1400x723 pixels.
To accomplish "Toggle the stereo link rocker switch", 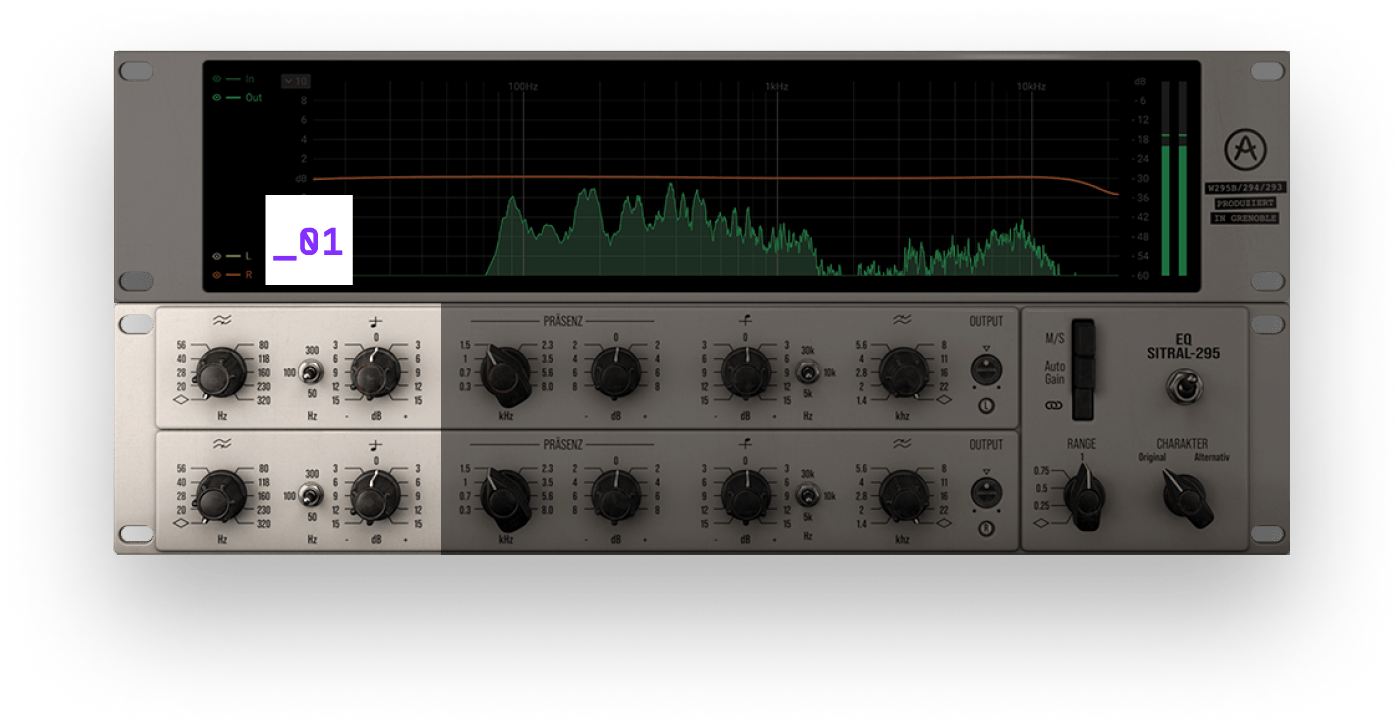I will [x=1084, y=404].
